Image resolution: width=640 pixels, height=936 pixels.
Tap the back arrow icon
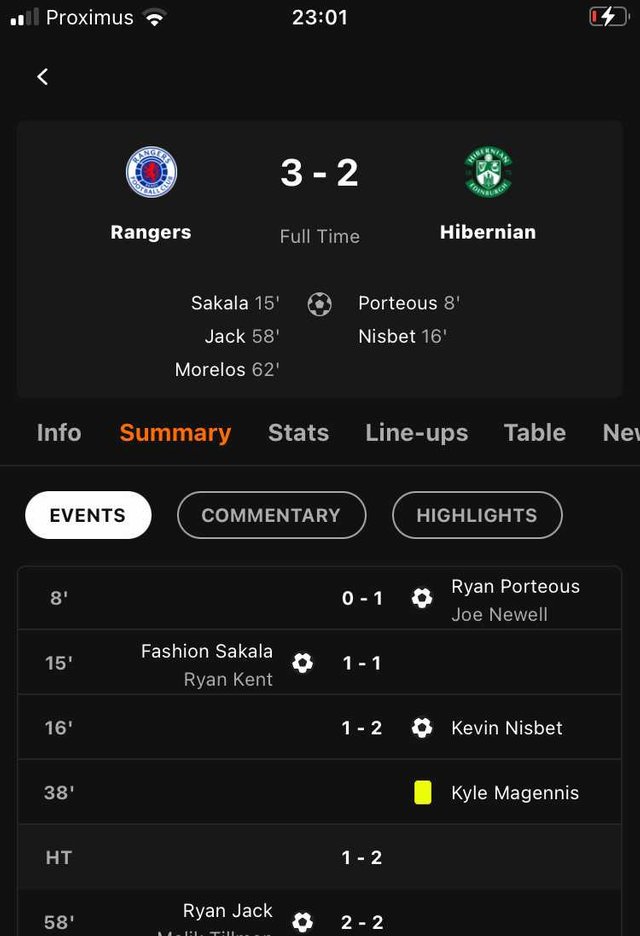pos(42,76)
